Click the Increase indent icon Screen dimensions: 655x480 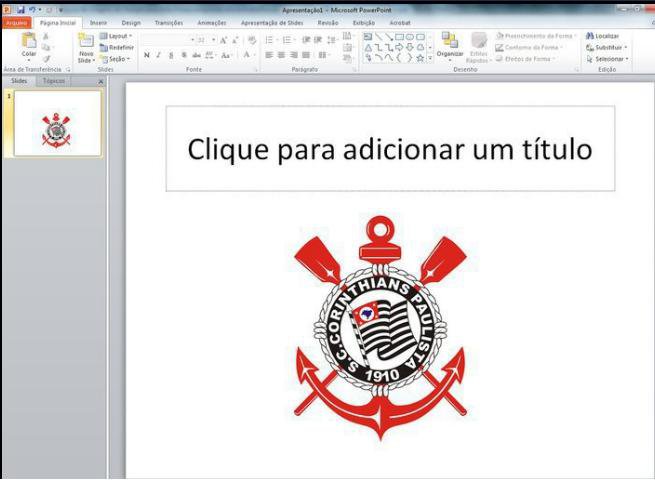click(x=318, y=40)
